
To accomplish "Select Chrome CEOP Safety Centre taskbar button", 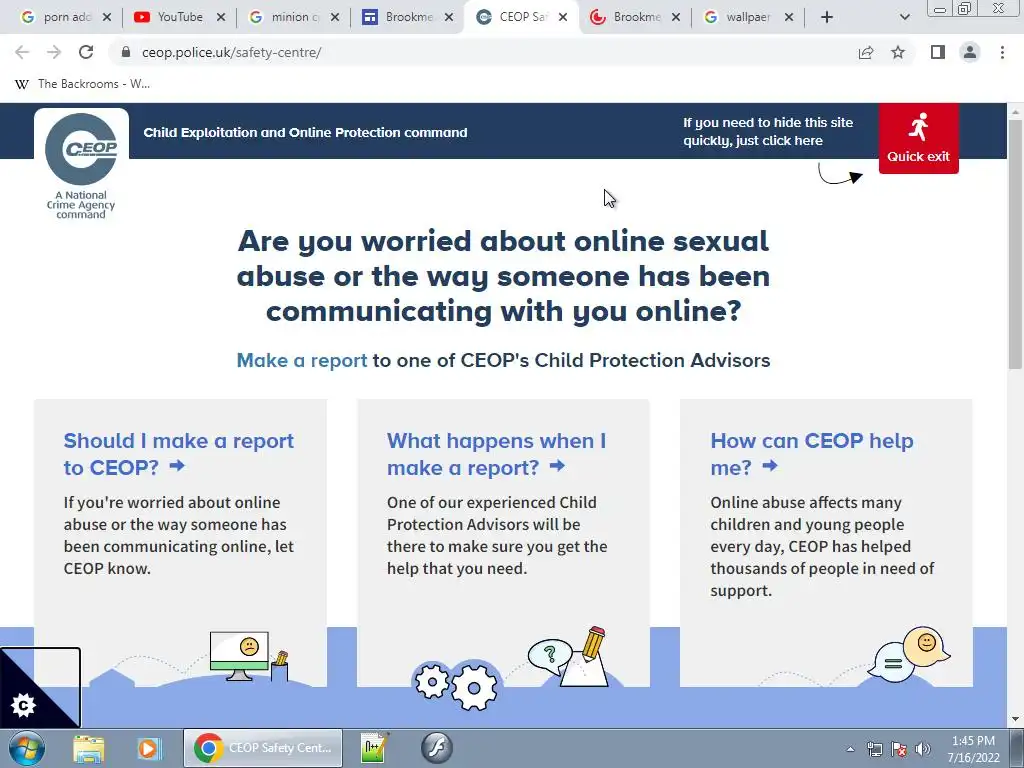I will tap(263, 748).
